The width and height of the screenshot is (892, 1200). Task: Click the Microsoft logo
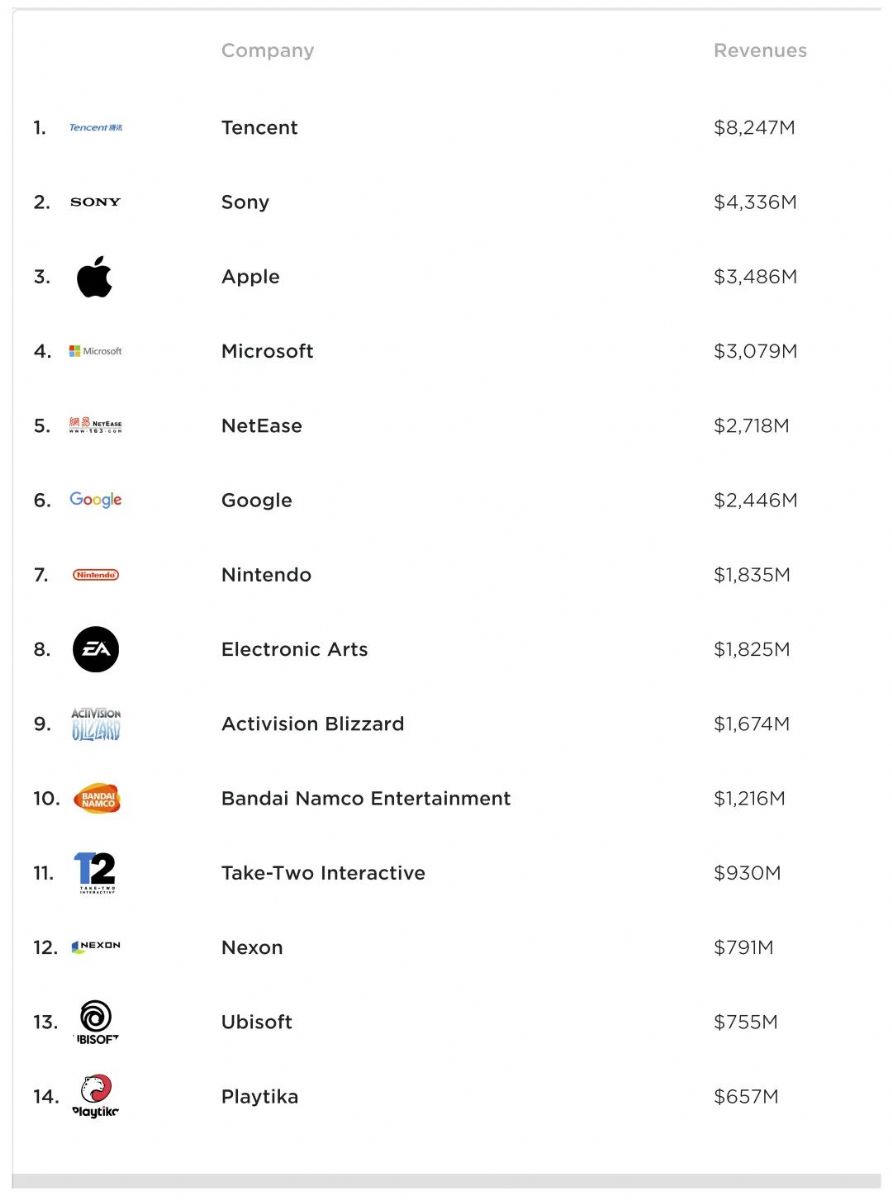[x=96, y=351]
